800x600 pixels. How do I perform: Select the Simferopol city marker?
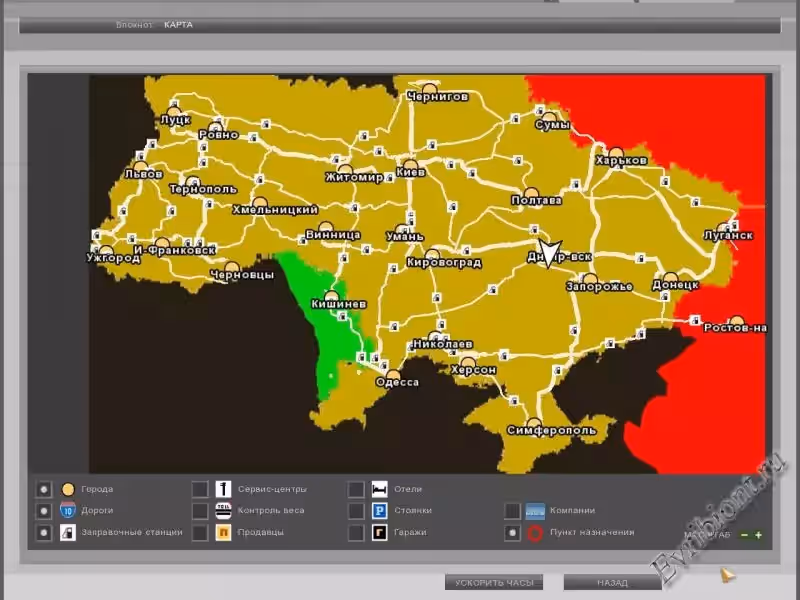536,423
